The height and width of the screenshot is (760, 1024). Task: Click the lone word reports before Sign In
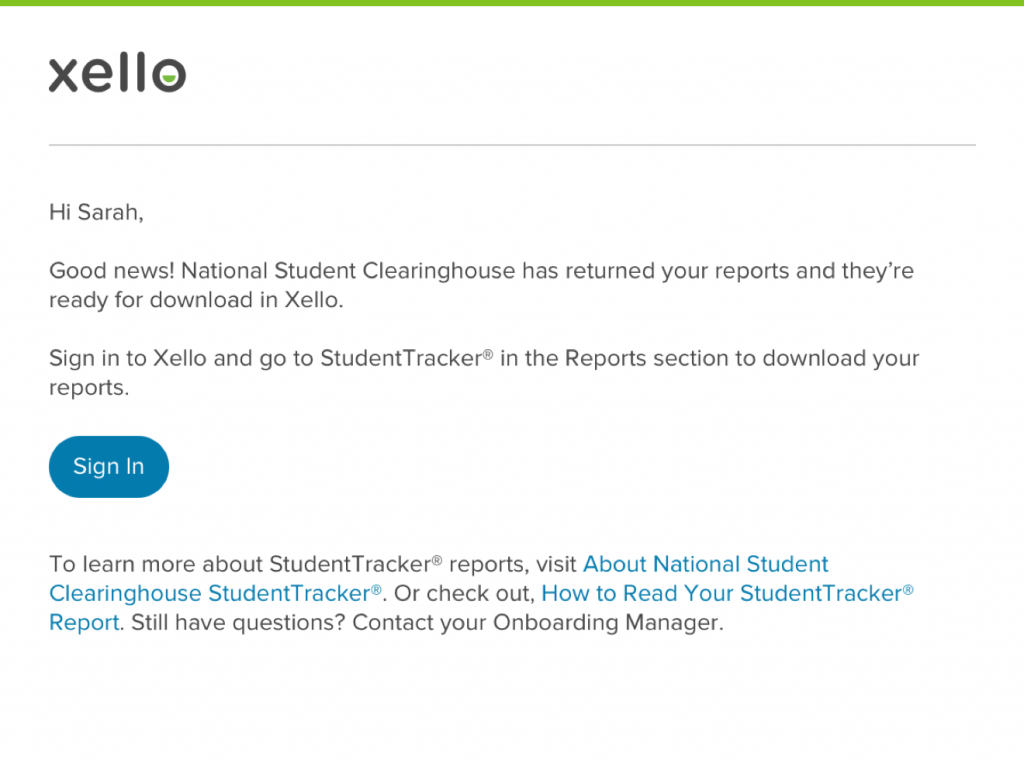tap(89, 387)
